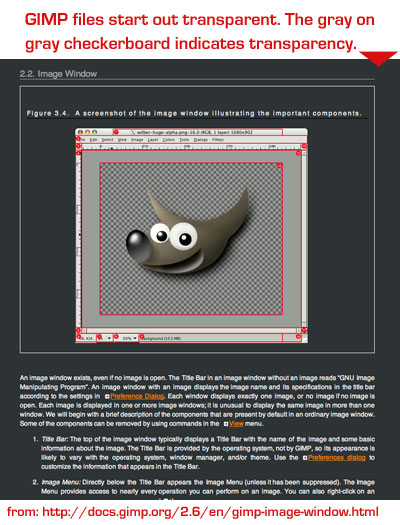This screenshot has height=525, width=400.
Task: Open the units dropdown in GIMP status bar
Action: 105,339
